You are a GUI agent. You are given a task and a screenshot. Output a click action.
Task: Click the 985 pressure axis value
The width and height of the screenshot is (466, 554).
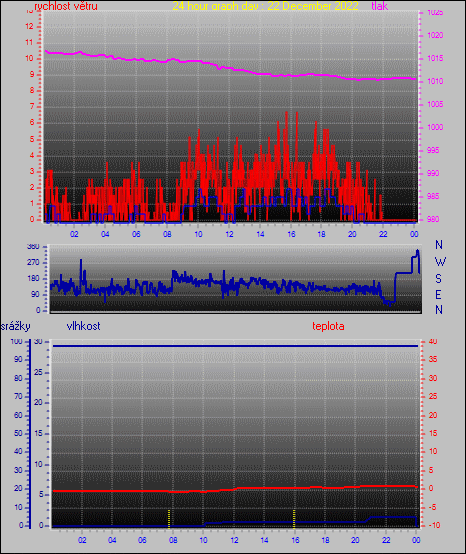(433, 196)
